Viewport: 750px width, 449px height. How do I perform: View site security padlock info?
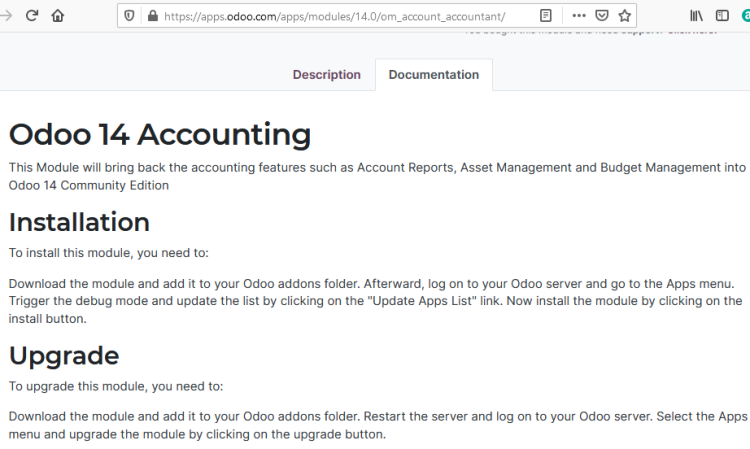(x=153, y=16)
